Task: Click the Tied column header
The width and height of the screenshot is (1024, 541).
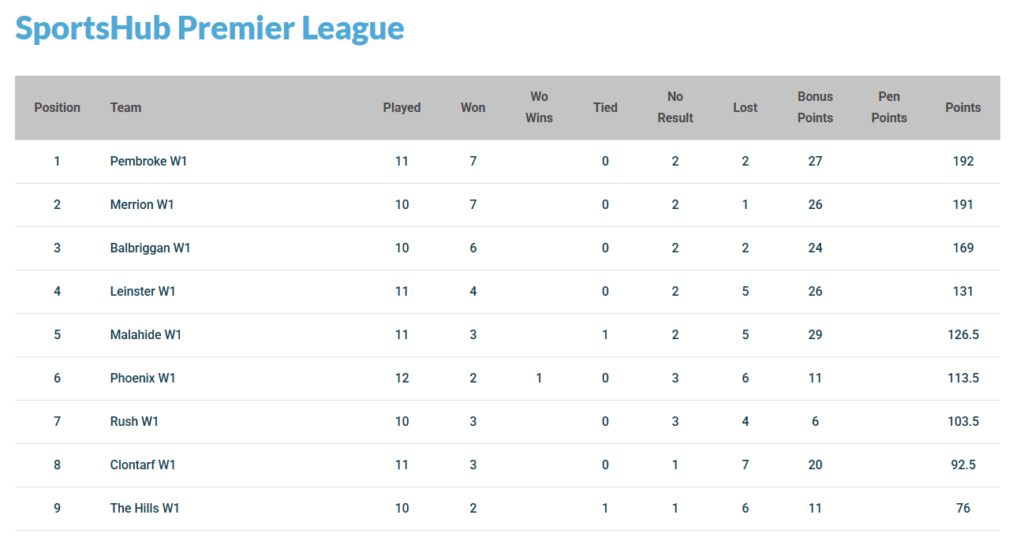Action: 605,107
